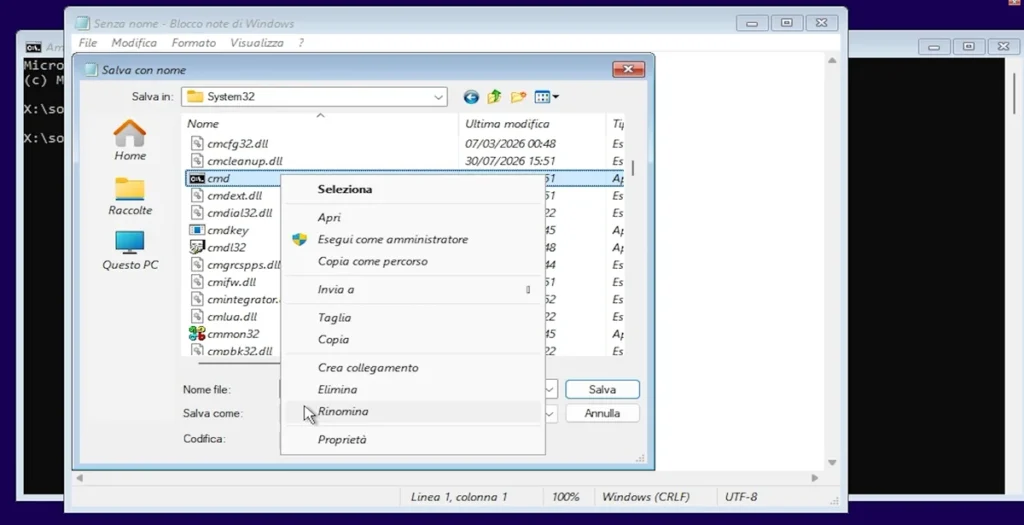Click Linea 1, colonna 1 status text
1024x525 pixels.
point(458,497)
